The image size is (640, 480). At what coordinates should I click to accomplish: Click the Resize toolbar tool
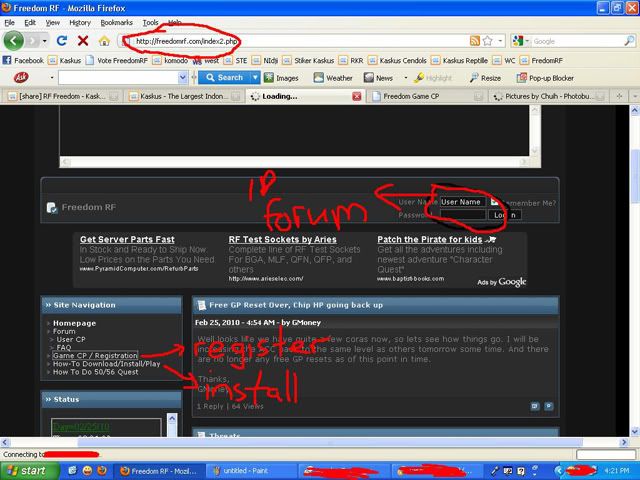point(485,78)
